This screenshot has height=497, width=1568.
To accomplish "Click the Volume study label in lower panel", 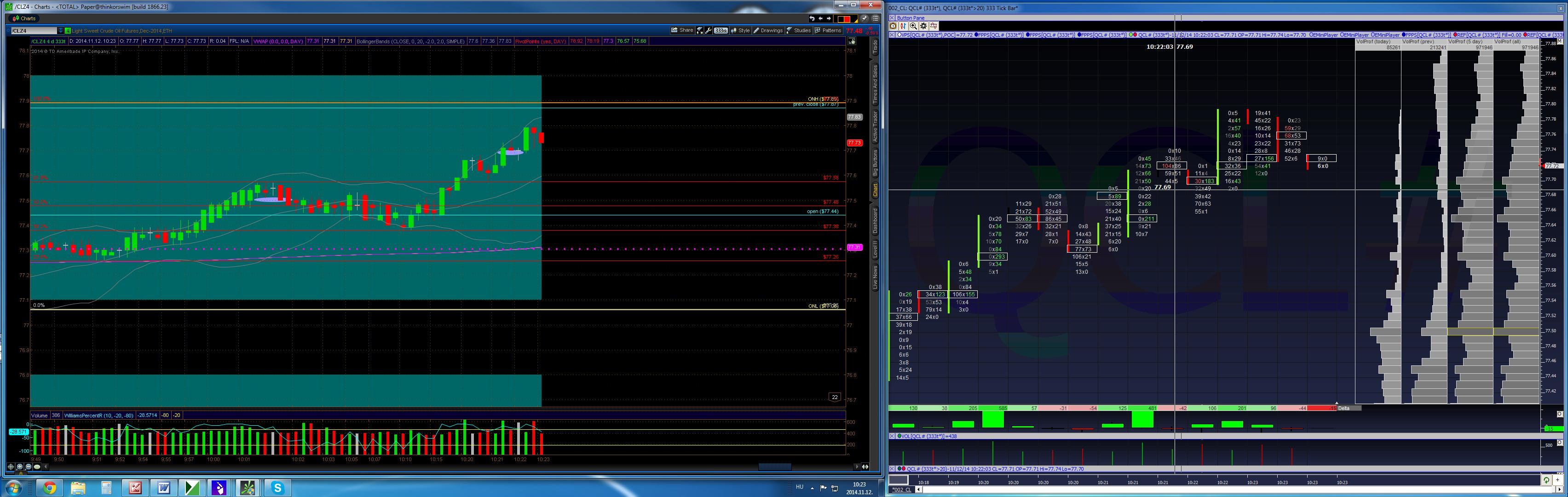I will tap(39, 416).
